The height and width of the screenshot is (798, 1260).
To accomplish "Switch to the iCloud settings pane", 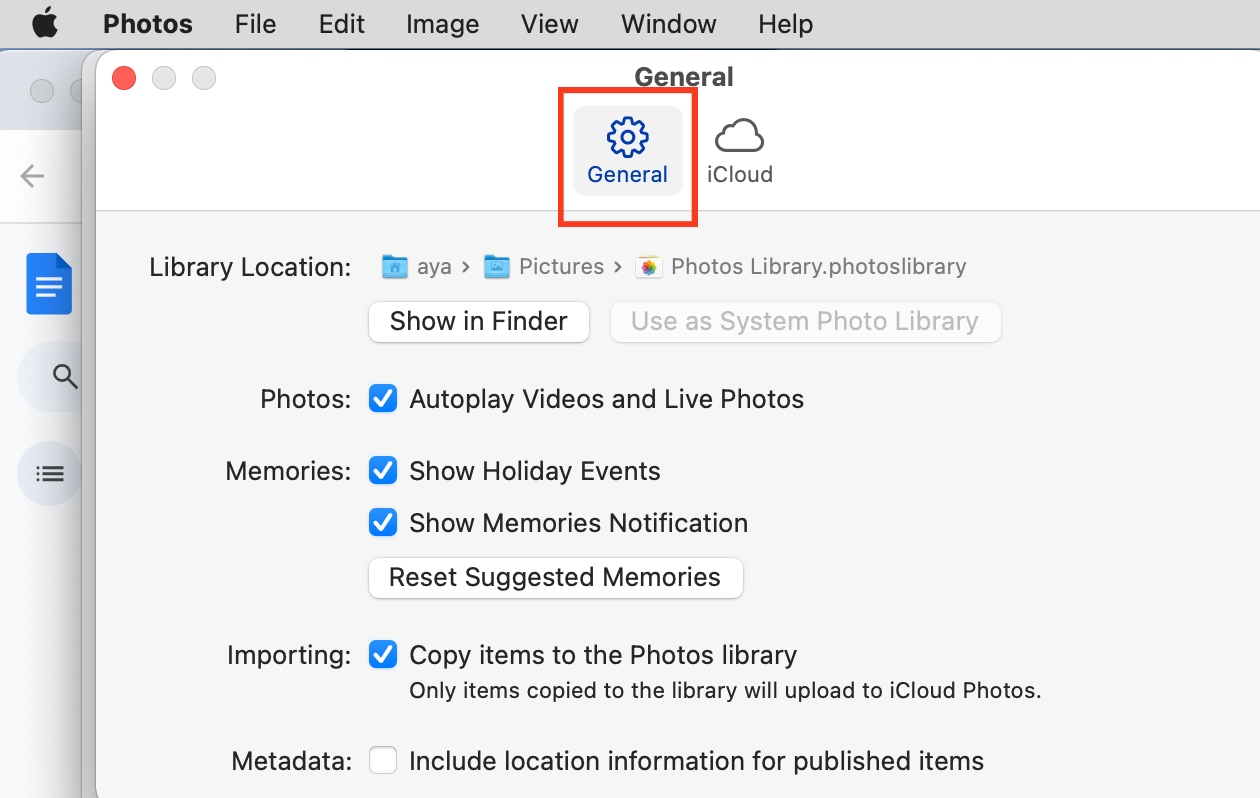I will pos(740,148).
